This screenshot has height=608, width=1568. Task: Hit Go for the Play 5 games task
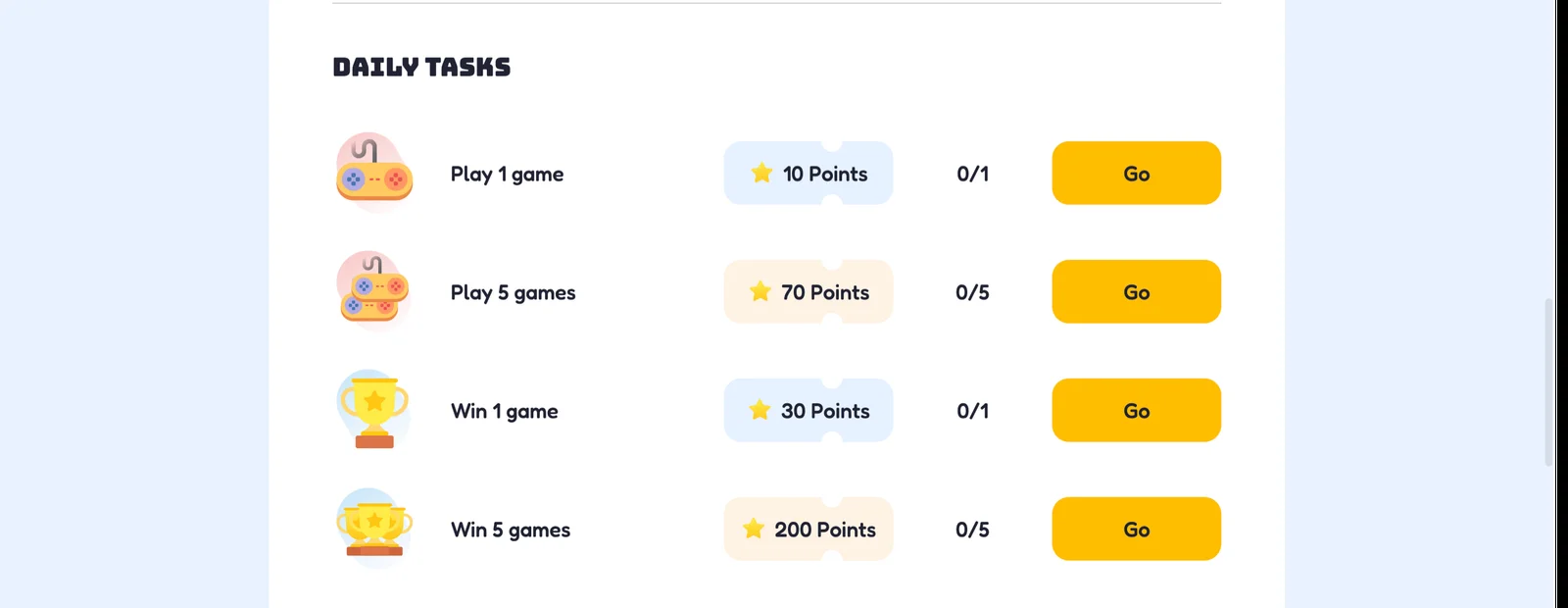tap(1137, 291)
